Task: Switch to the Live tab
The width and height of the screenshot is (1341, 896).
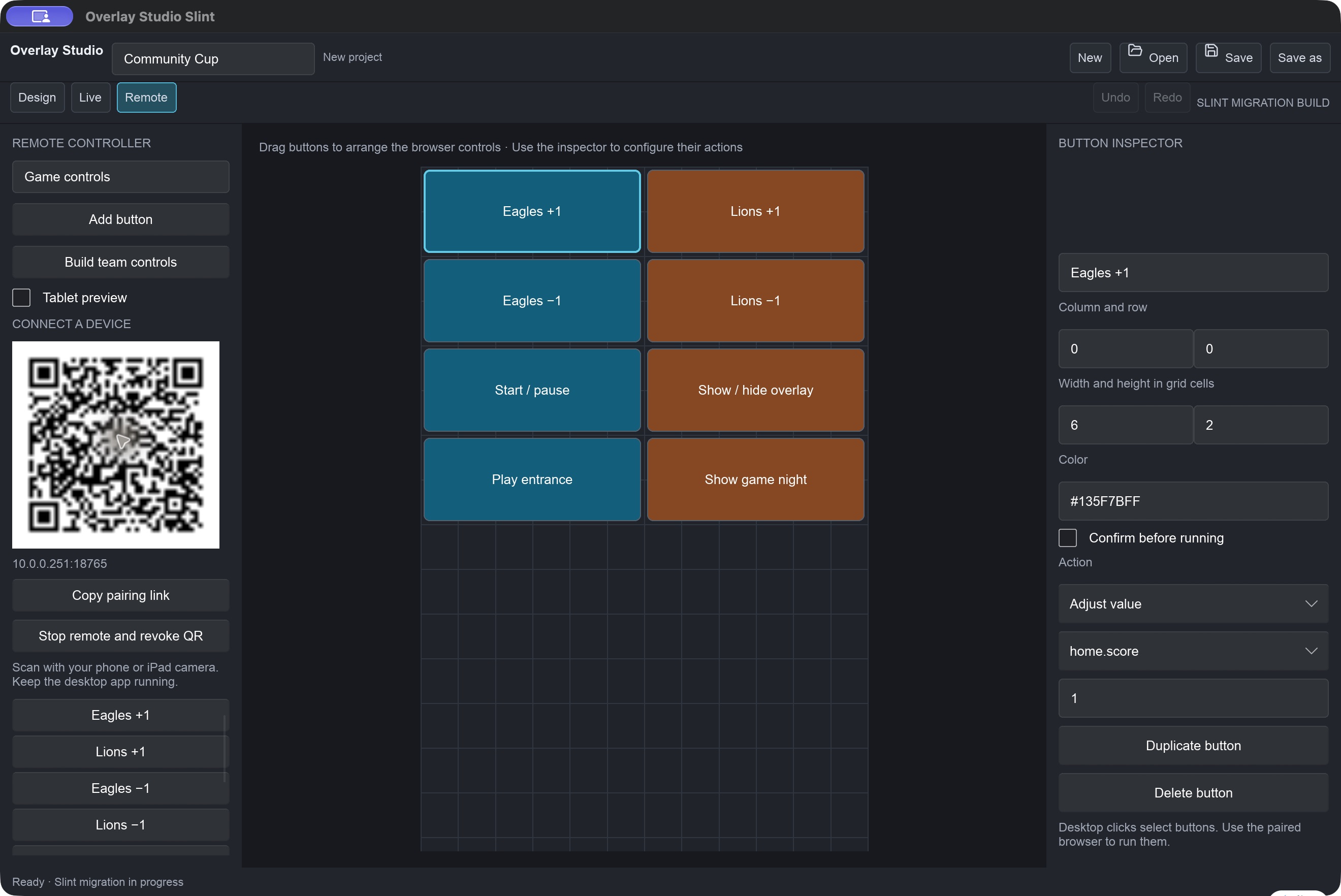Action: click(90, 97)
